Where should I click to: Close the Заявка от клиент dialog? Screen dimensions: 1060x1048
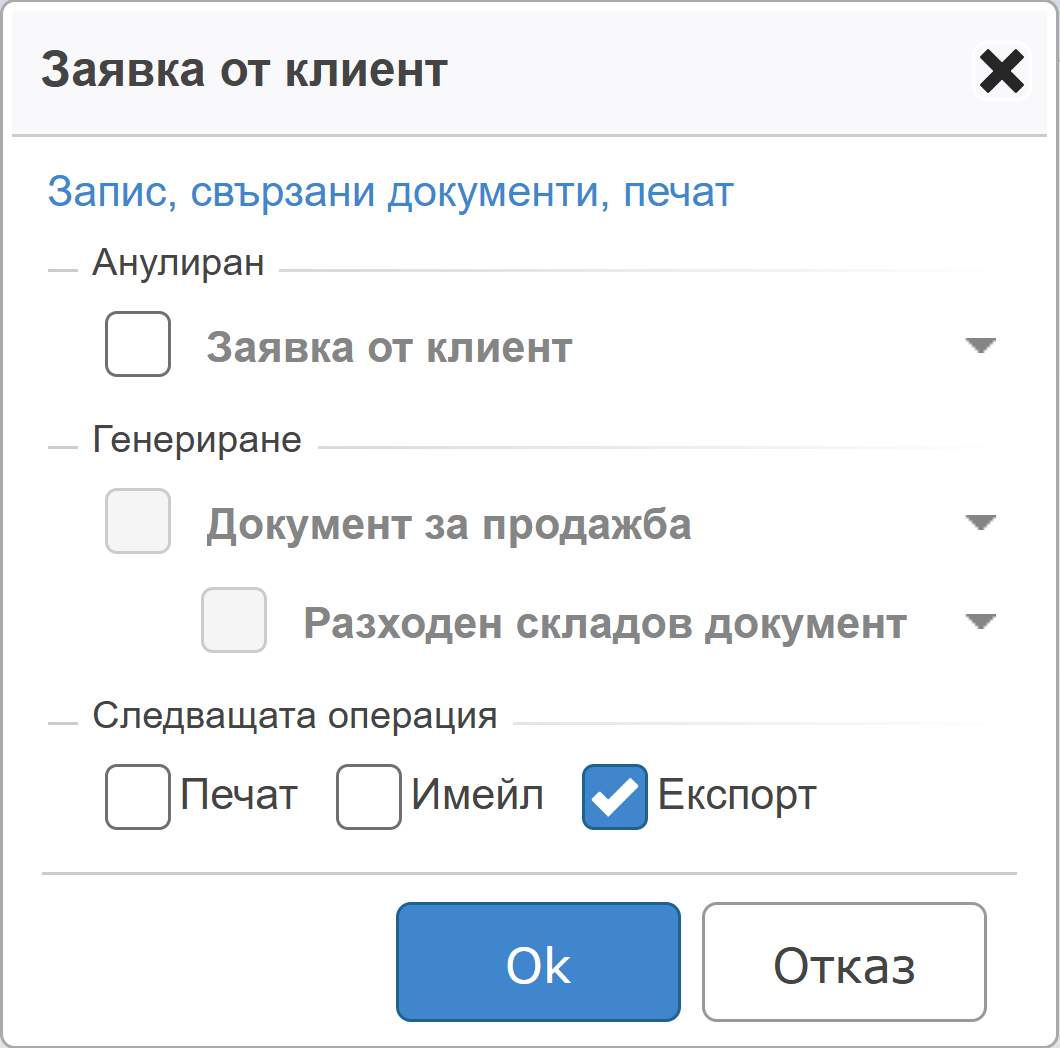point(1001,71)
